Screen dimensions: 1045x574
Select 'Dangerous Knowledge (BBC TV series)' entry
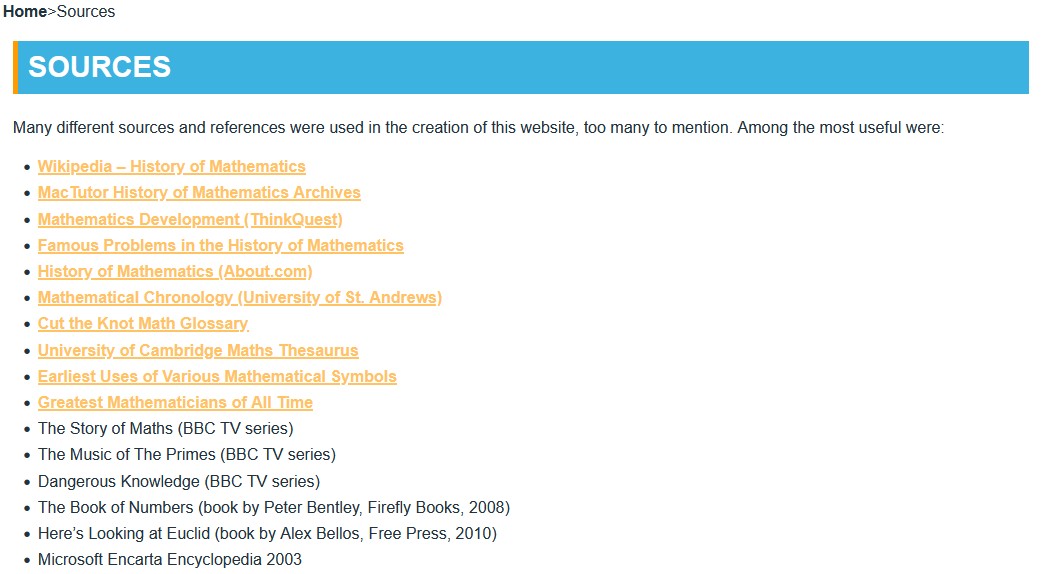179,481
